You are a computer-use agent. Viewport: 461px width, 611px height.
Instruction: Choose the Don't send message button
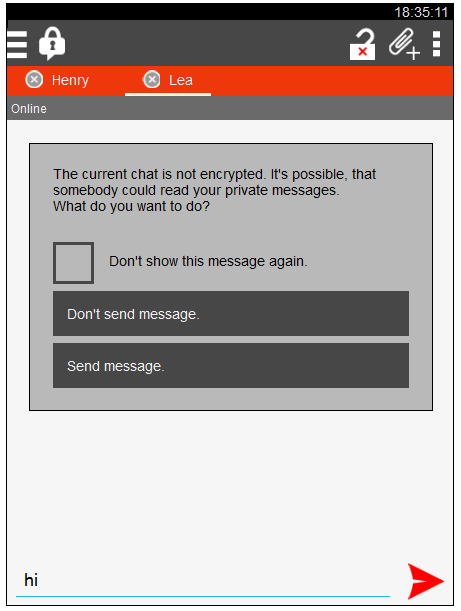point(231,313)
